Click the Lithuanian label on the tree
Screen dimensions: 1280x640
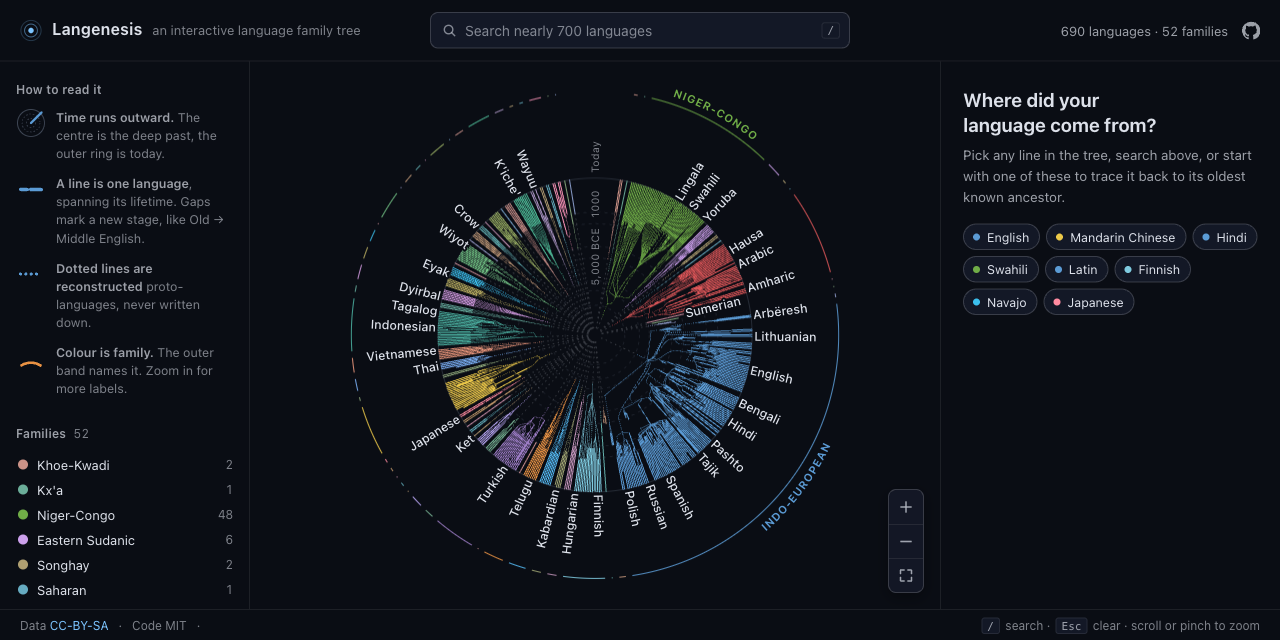(x=785, y=337)
